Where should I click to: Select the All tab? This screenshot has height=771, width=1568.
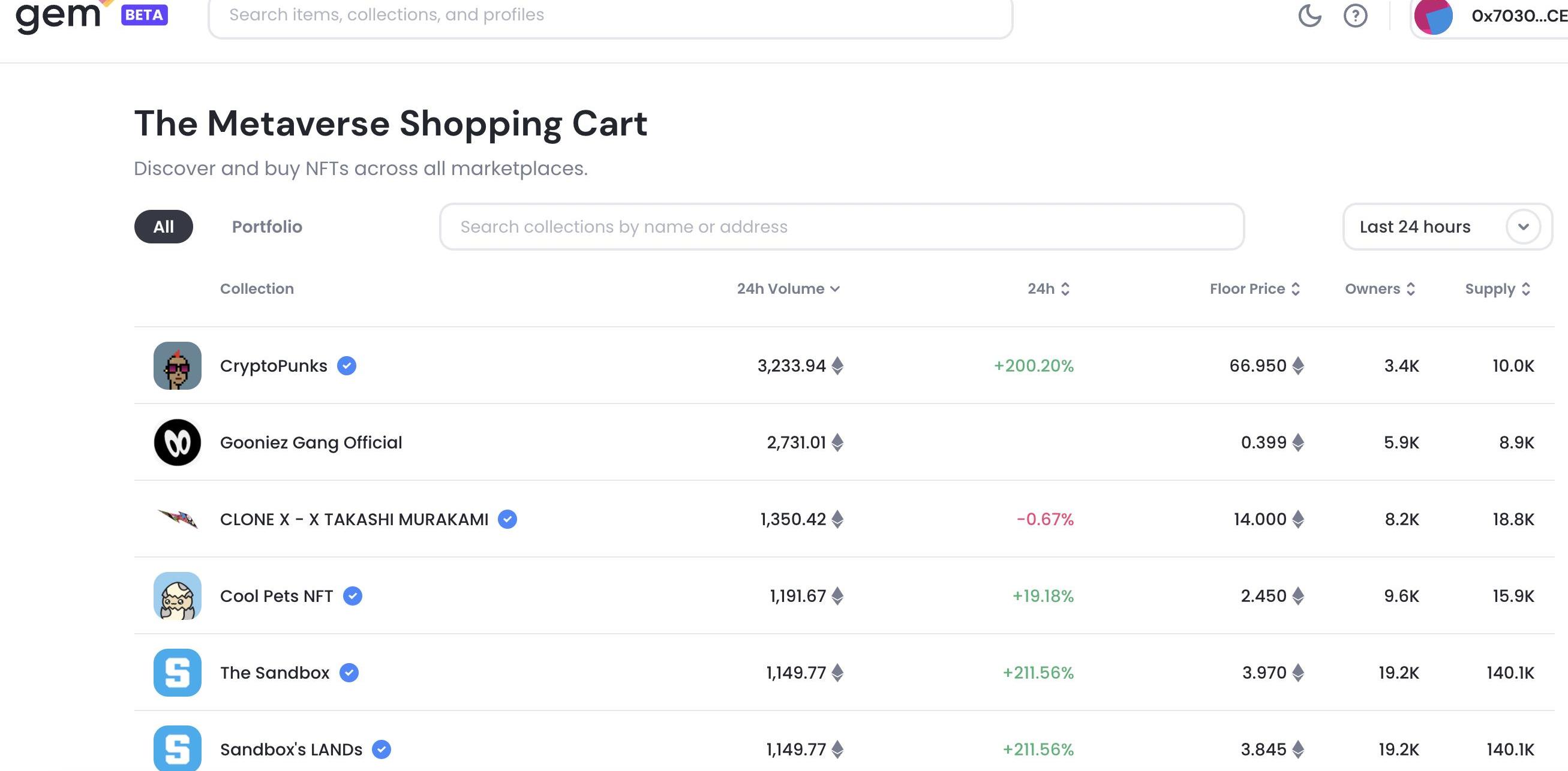(x=163, y=227)
